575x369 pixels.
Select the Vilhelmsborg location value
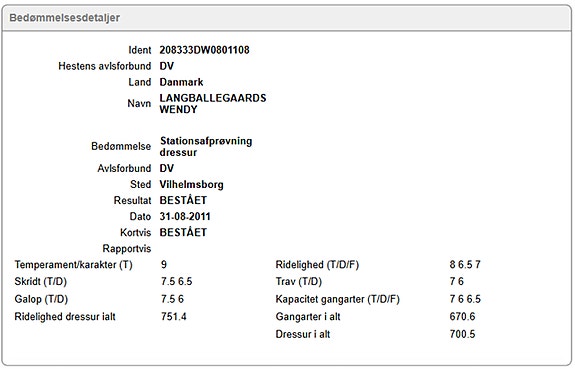click(191, 184)
